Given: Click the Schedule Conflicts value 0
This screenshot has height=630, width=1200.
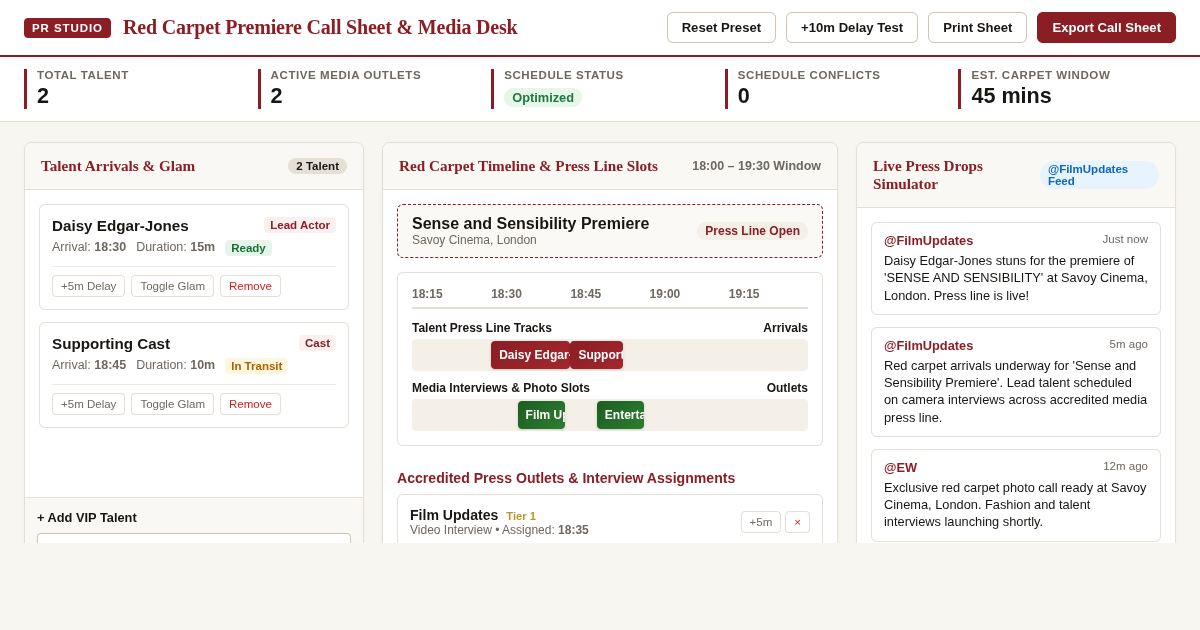Looking at the screenshot, I should (744, 96).
